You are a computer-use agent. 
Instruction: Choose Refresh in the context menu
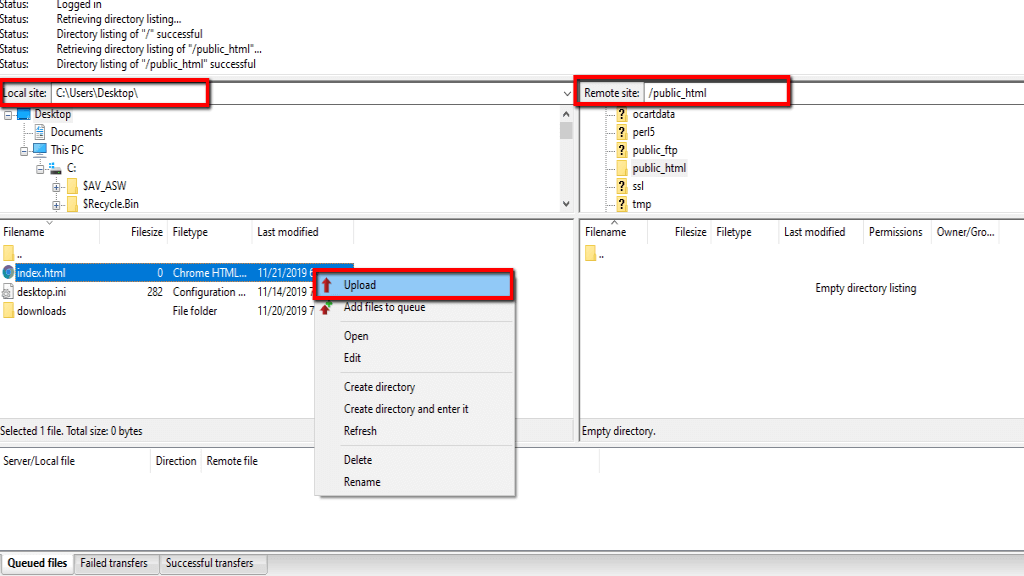coord(415,431)
